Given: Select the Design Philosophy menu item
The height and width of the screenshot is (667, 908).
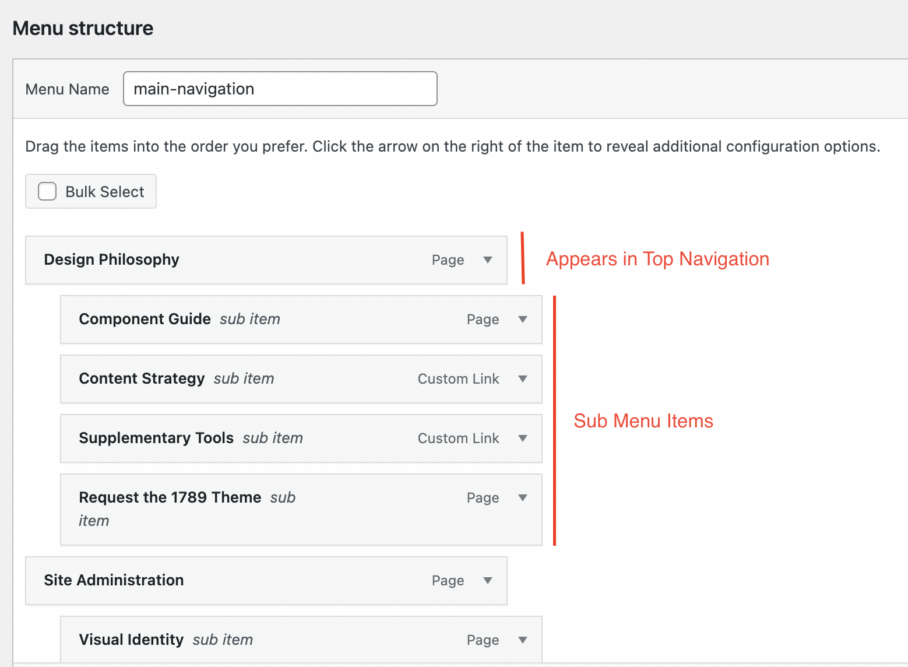Looking at the screenshot, I should [112, 260].
